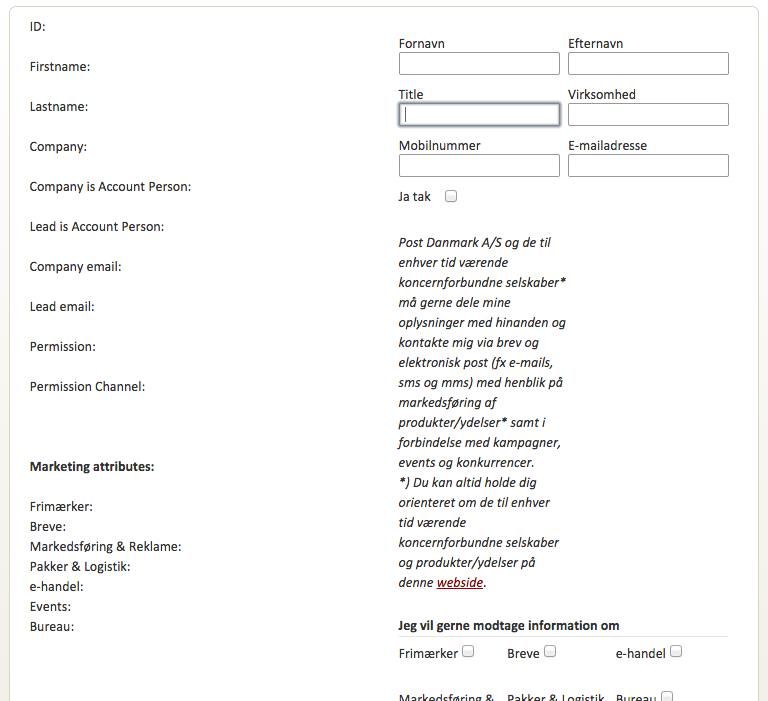Image resolution: width=768 pixels, height=701 pixels.
Task: Focus the Mobilnummer input box
Action: (x=479, y=166)
